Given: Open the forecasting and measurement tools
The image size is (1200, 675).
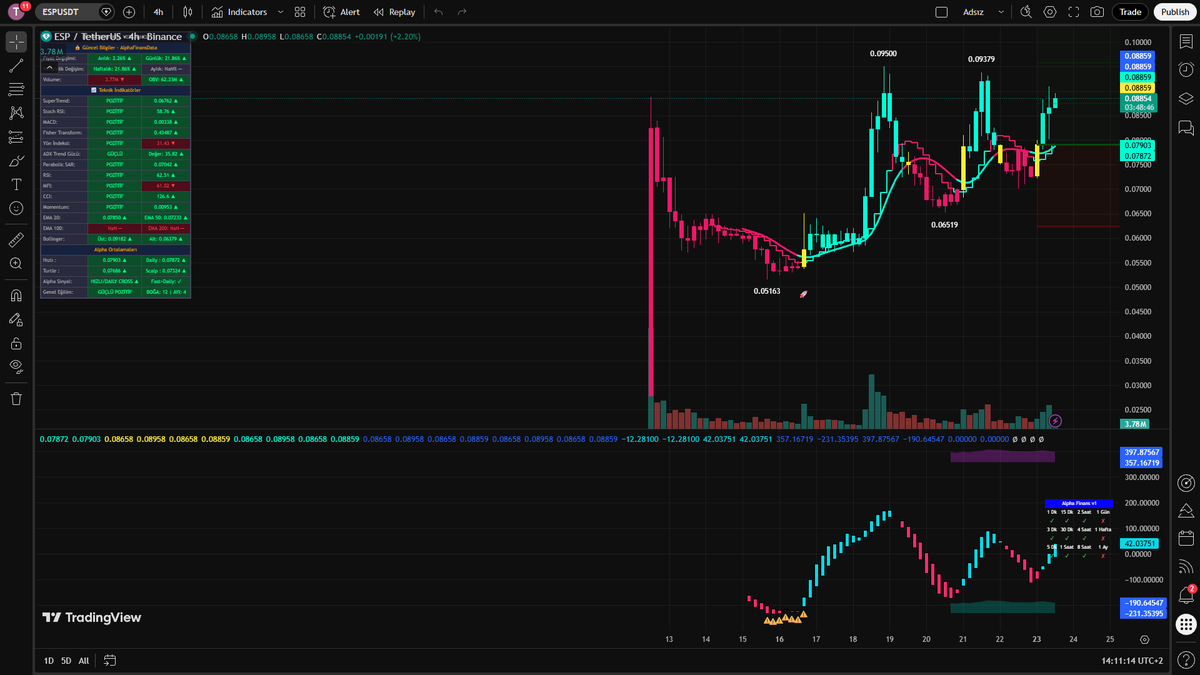Looking at the screenshot, I should pyautogui.click(x=16, y=137).
